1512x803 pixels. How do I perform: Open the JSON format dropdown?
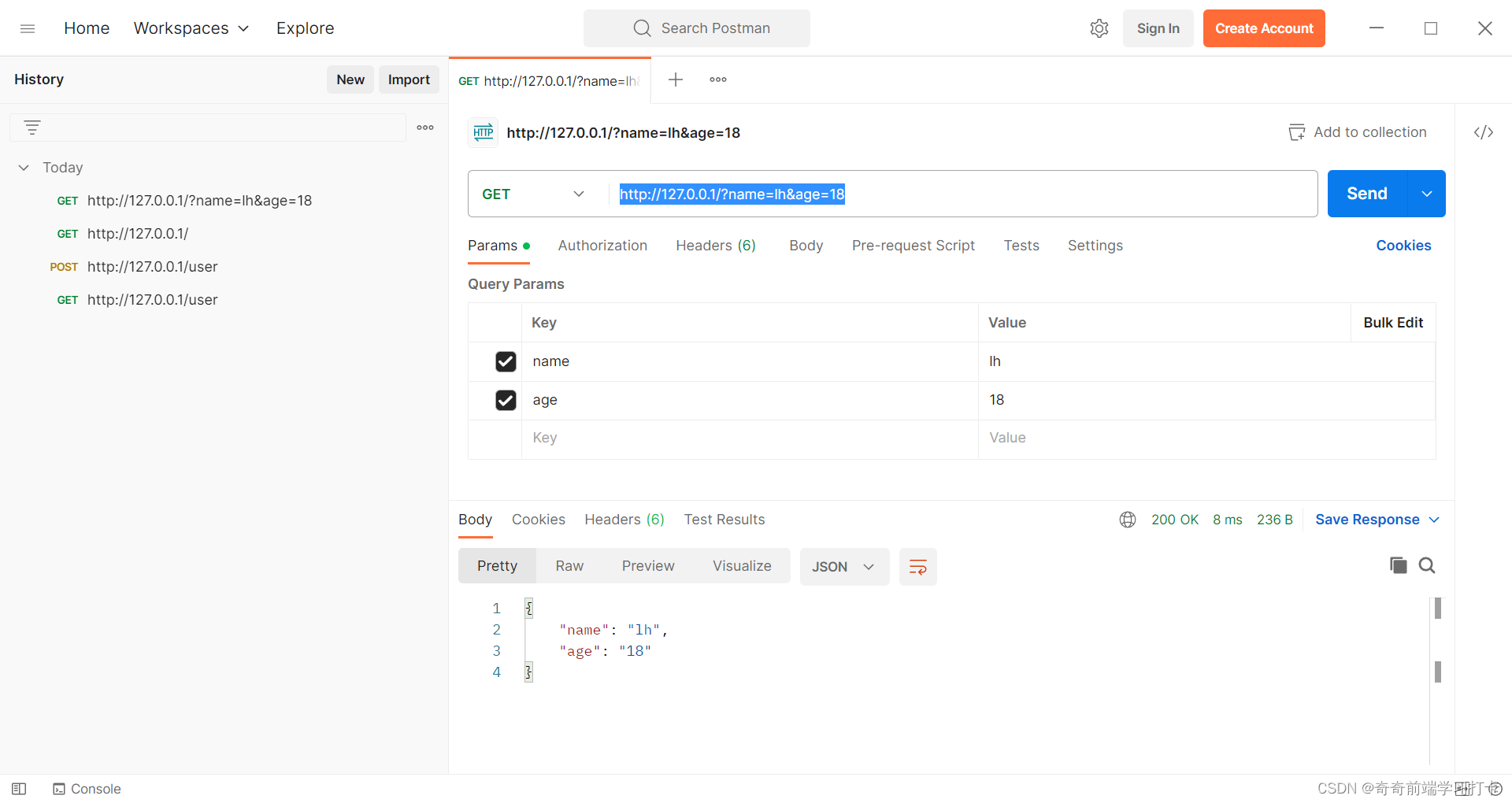click(844, 567)
